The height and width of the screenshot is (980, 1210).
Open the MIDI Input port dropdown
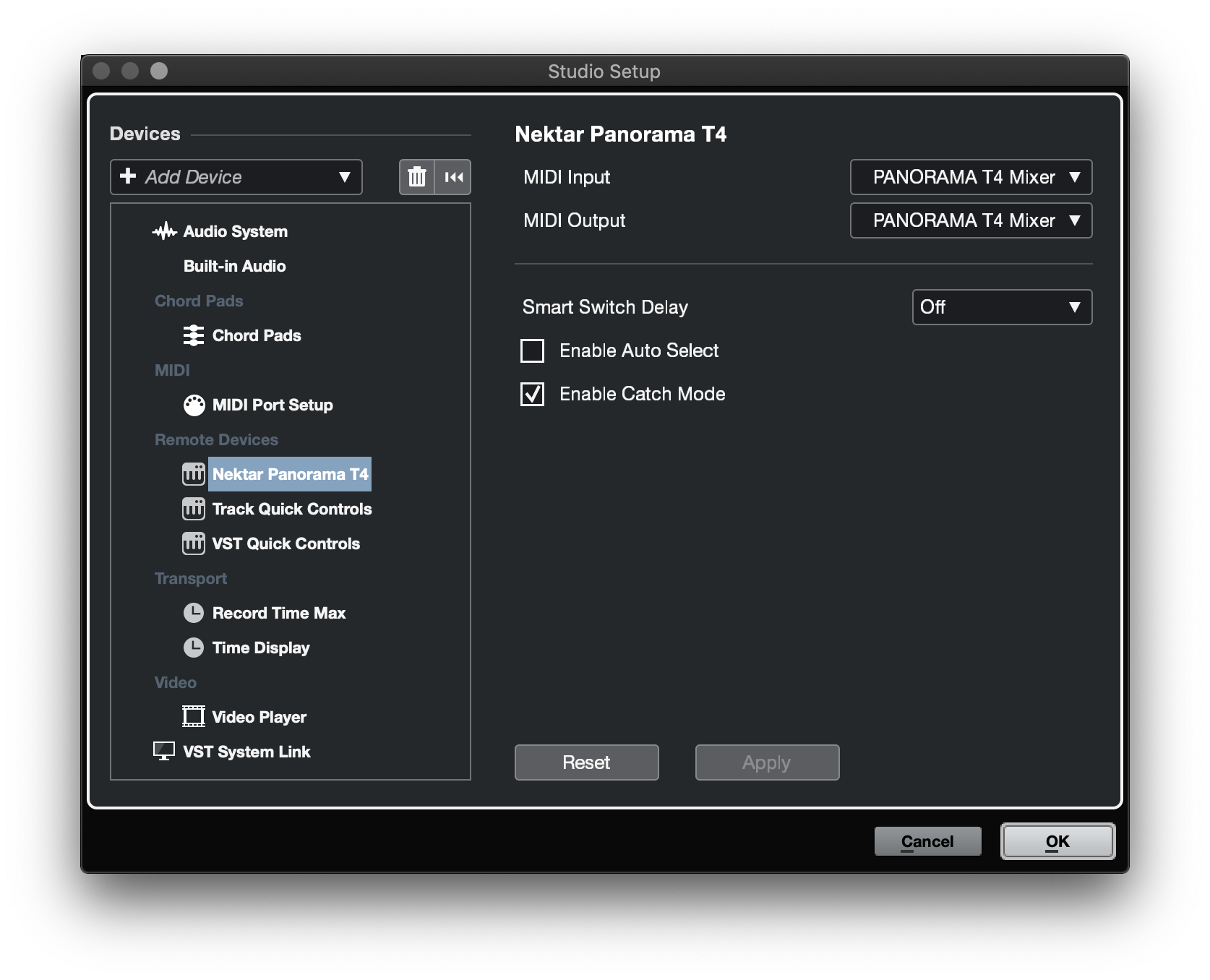pos(970,177)
